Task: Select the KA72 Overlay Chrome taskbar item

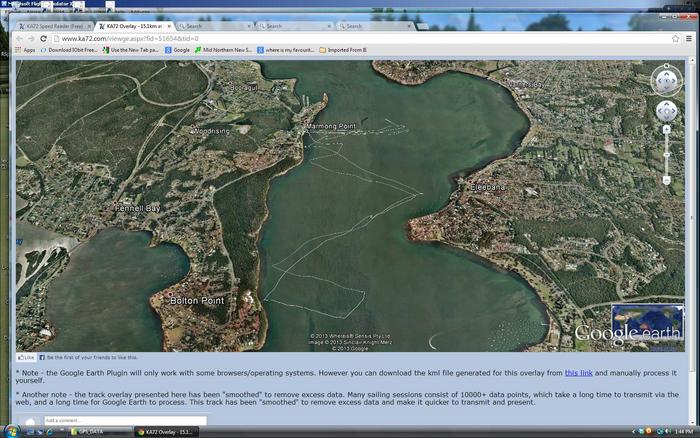Action: tap(166, 432)
